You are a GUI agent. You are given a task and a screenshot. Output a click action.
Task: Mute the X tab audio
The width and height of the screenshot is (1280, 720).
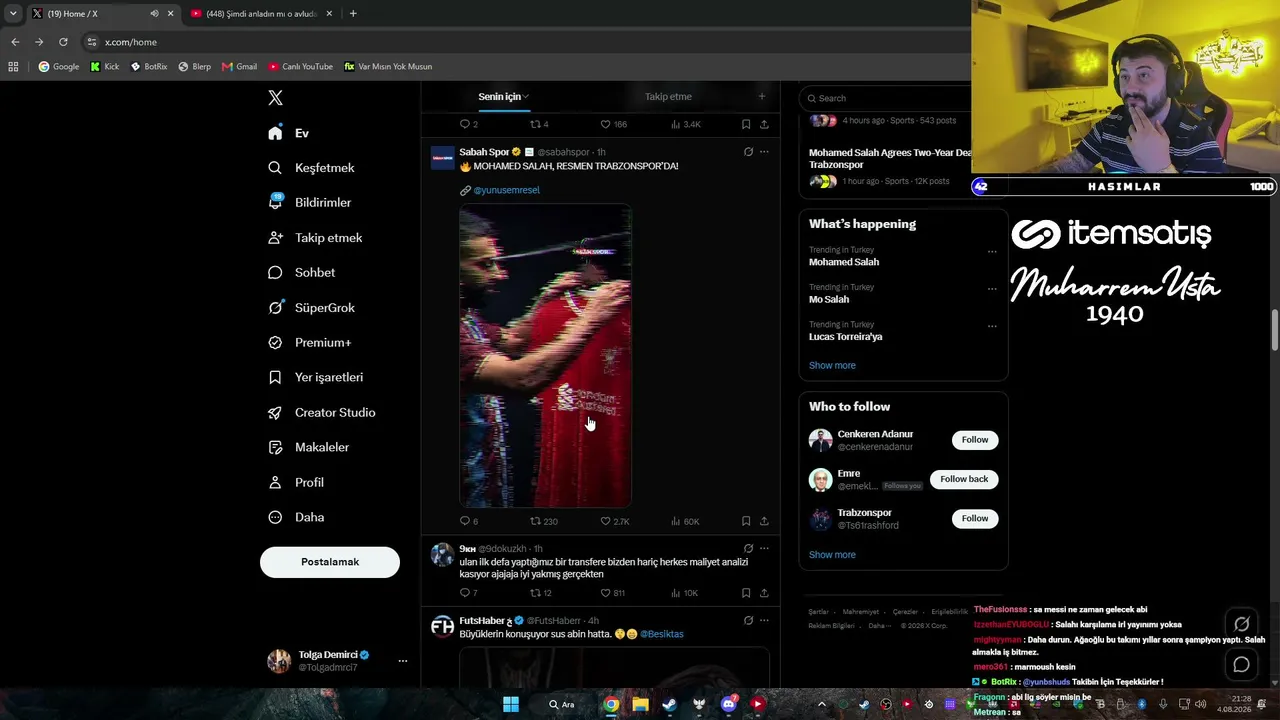(154, 14)
